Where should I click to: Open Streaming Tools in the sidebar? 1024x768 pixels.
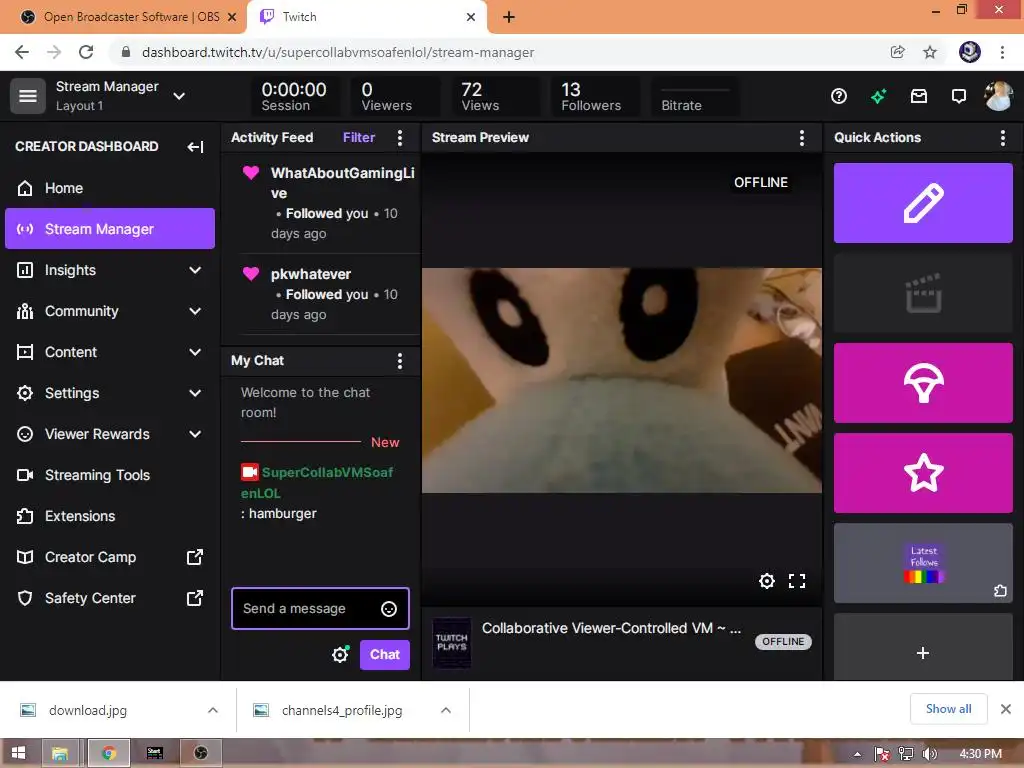110,475
